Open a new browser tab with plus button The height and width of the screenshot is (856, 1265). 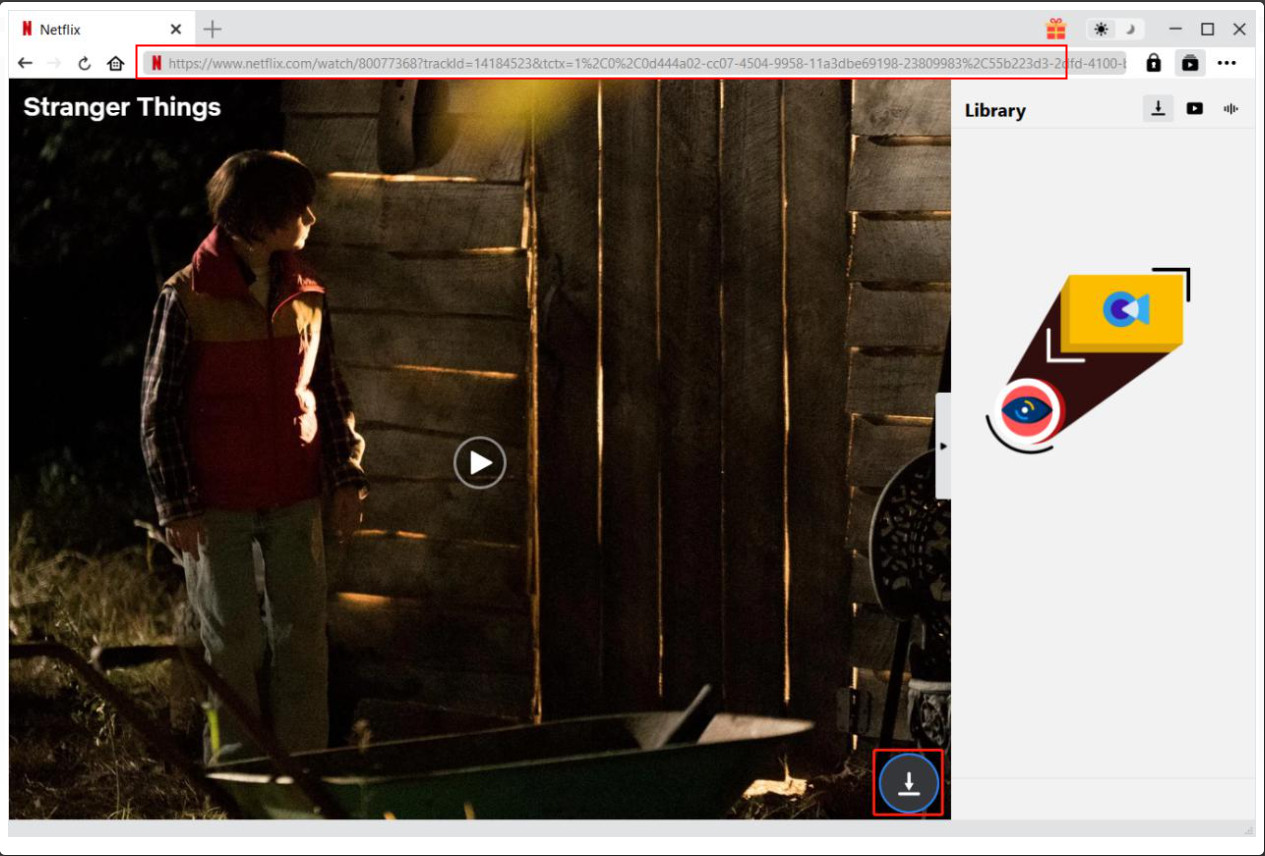point(212,29)
